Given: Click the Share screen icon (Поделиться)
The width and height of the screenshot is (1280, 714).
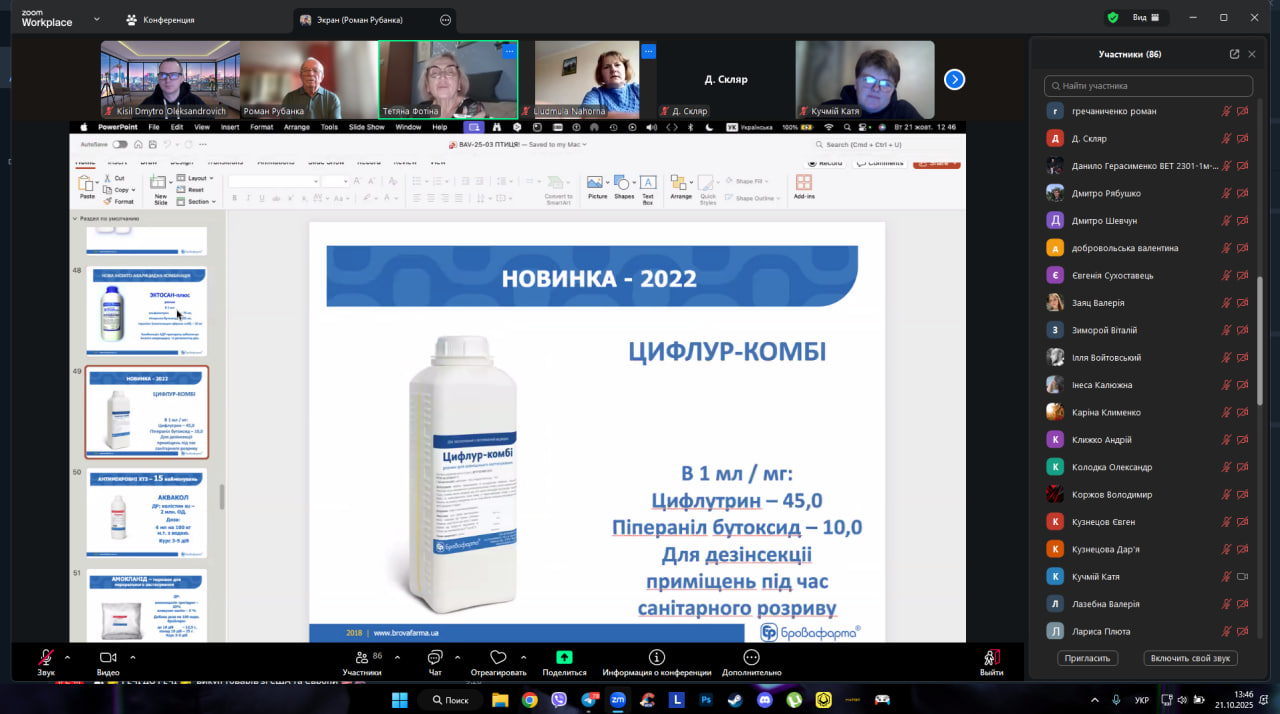Looking at the screenshot, I should [564, 657].
